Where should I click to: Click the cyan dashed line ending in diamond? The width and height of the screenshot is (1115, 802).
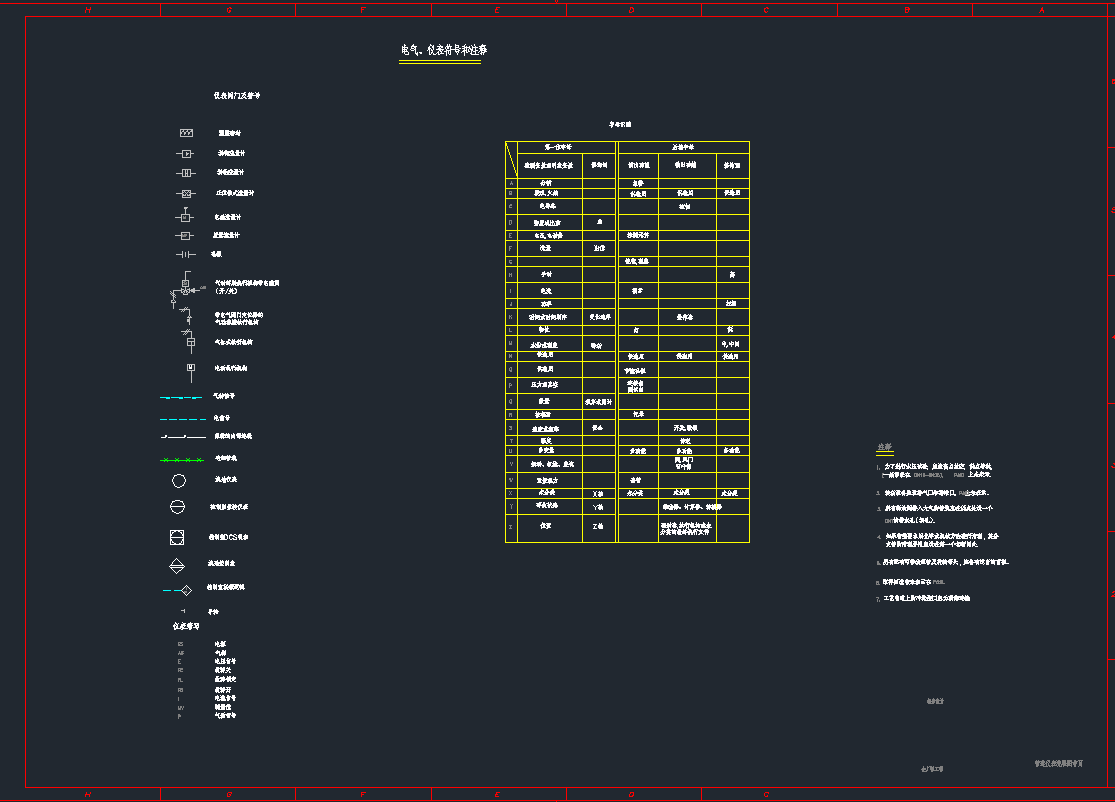[177, 590]
